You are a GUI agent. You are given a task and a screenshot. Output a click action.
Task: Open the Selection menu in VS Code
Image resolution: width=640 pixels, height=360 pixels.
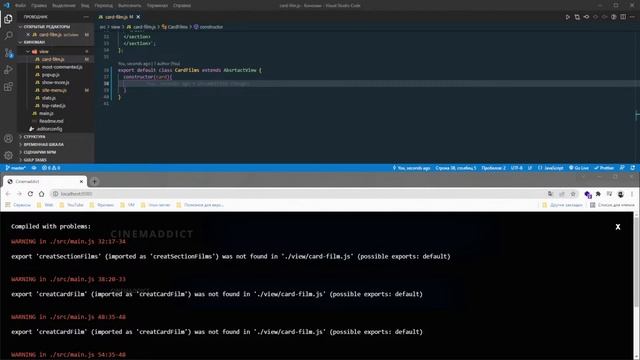tap(64, 6)
